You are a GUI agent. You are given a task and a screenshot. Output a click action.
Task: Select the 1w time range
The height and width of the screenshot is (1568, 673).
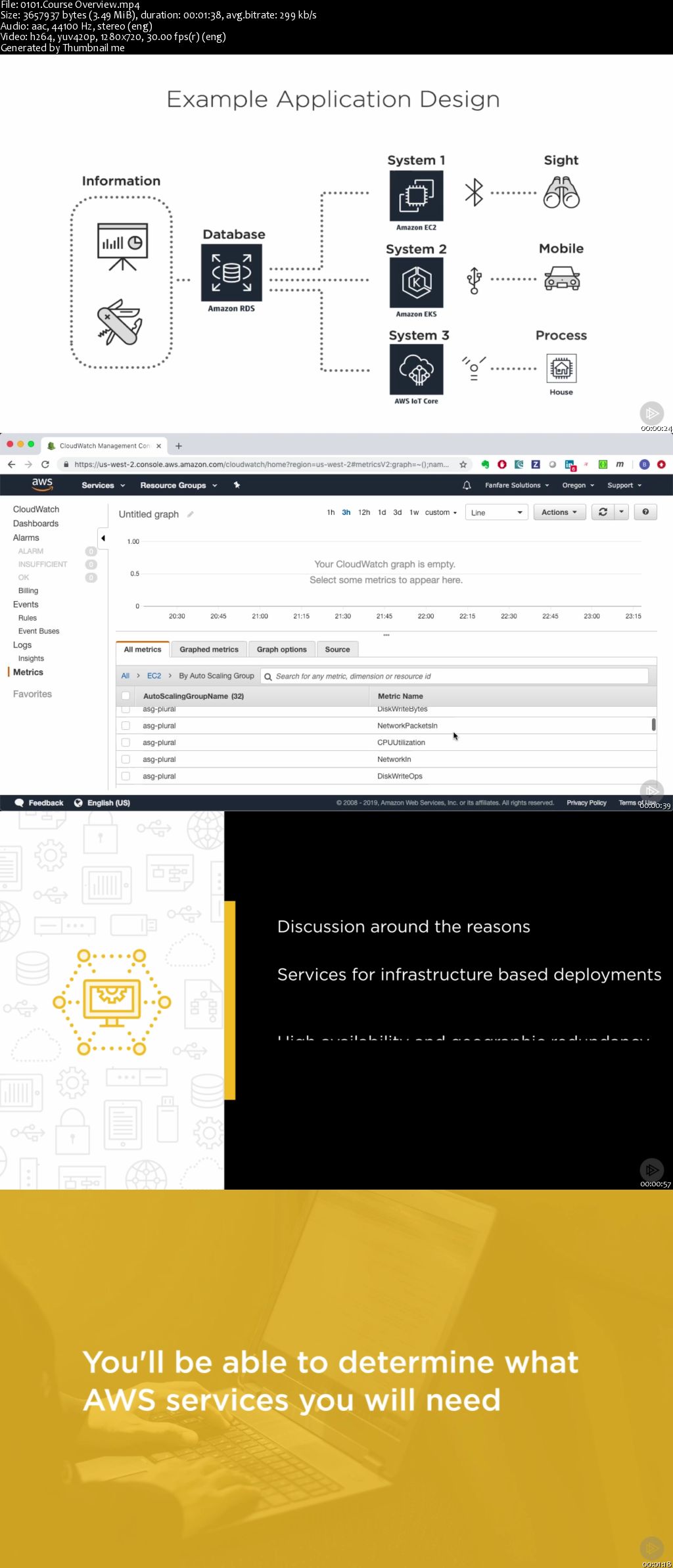tap(414, 512)
